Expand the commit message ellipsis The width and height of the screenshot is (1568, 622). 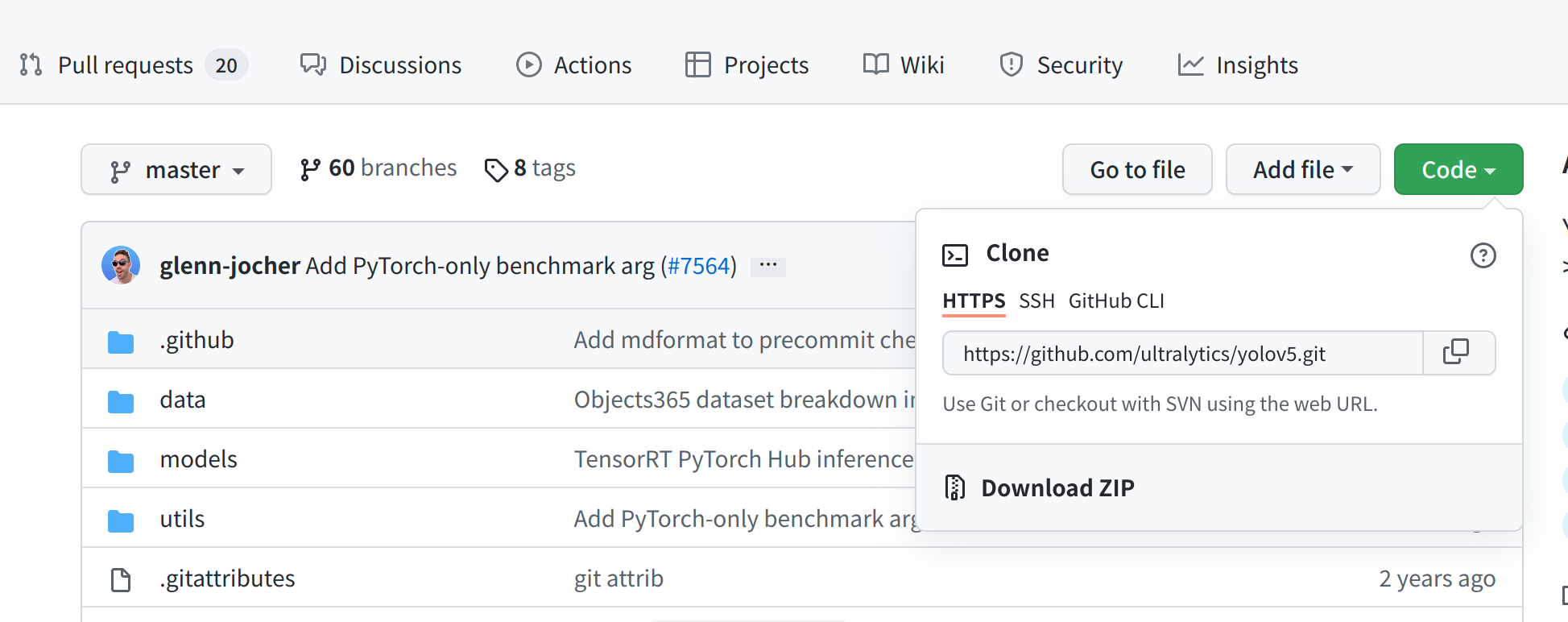point(767,265)
